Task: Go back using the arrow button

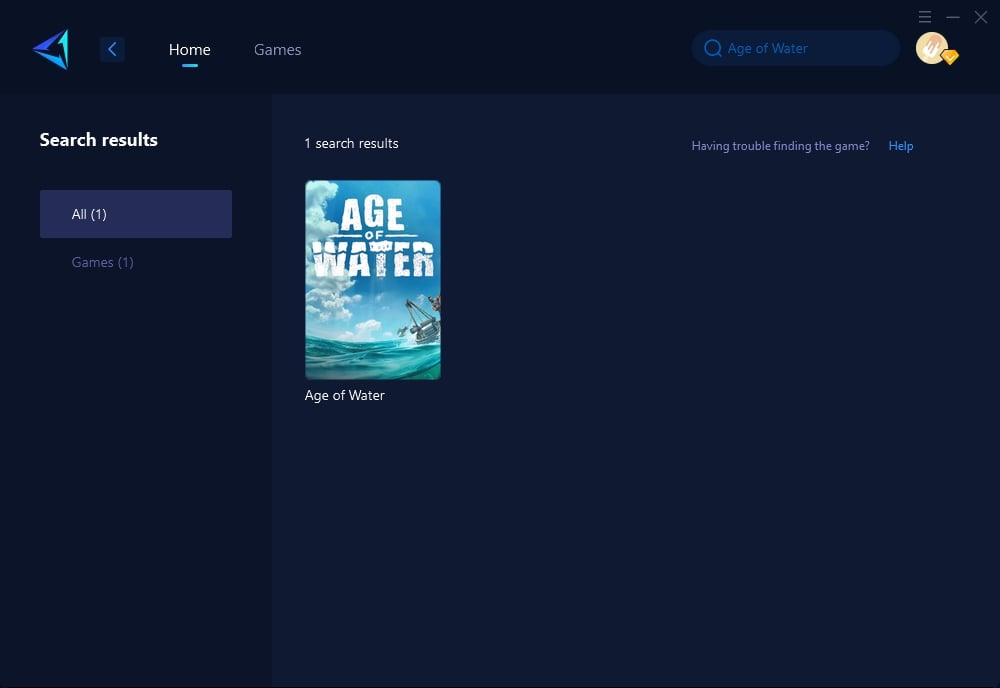Action: tap(112, 49)
